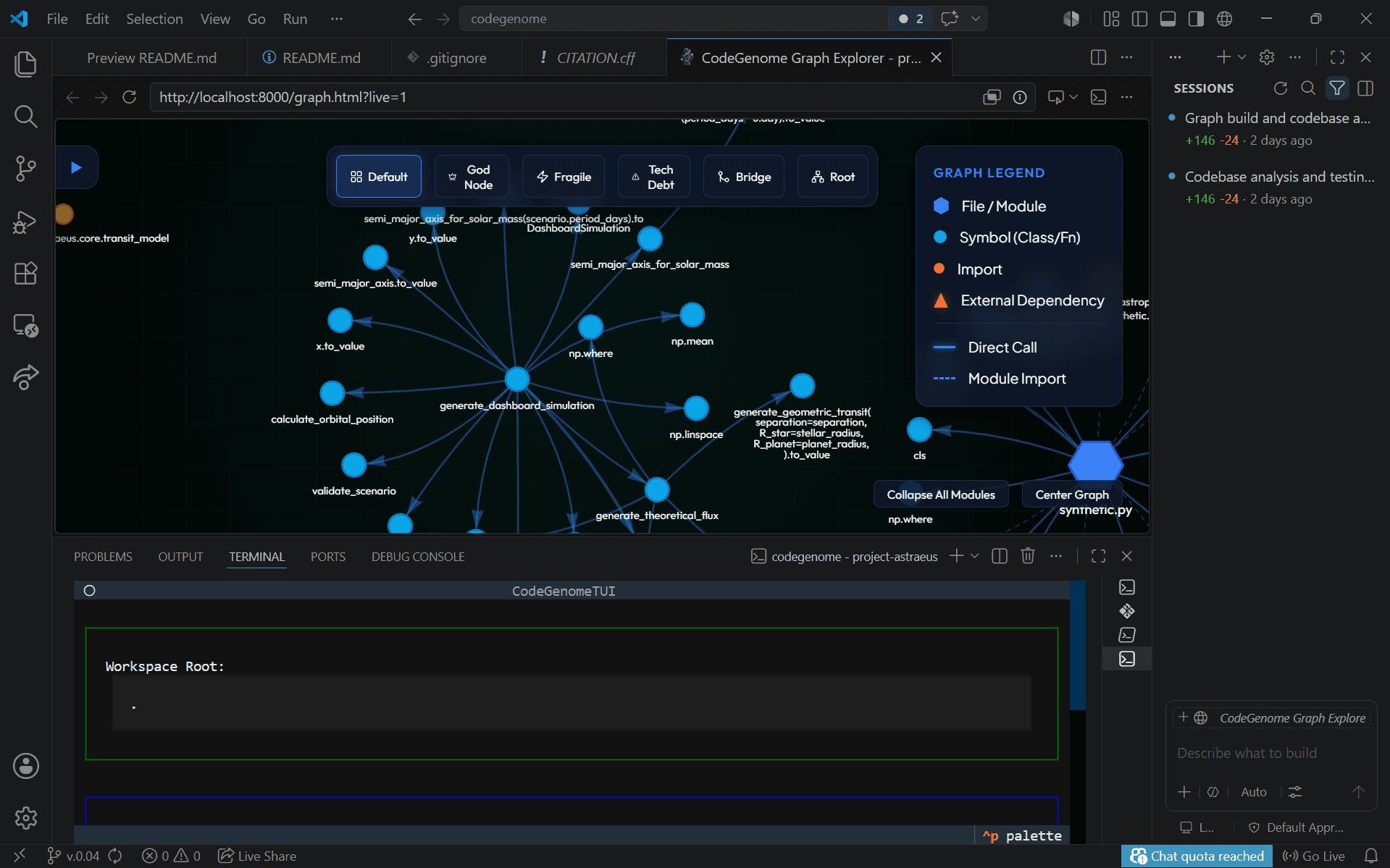The image size is (1390, 868).
Task: Refresh the Sessions list
Action: point(1280,88)
